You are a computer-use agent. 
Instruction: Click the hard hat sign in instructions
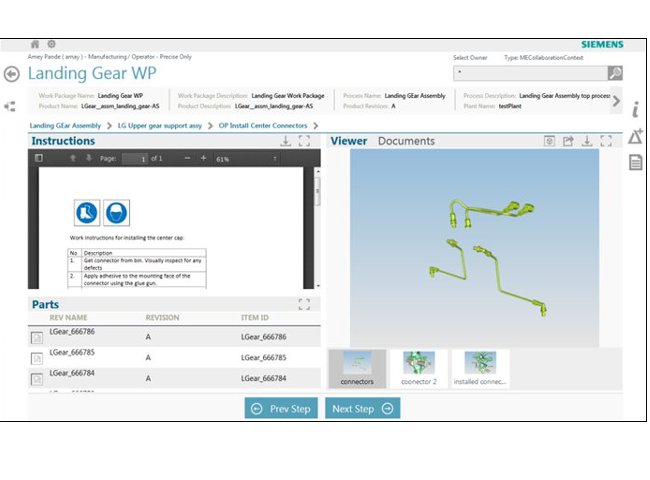click(116, 213)
